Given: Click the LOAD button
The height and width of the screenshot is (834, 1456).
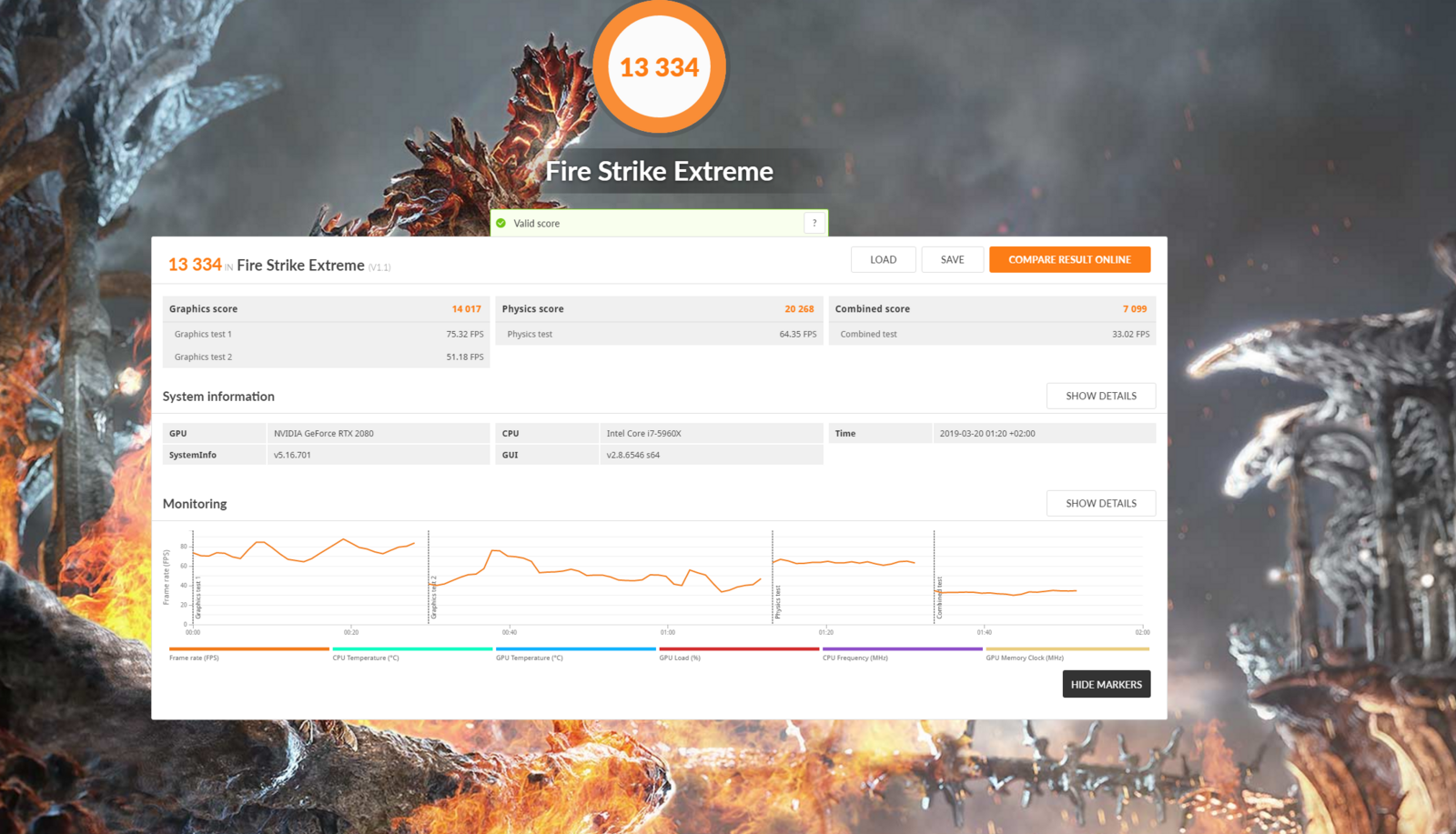Looking at the screenshot, I should [883, 259].
